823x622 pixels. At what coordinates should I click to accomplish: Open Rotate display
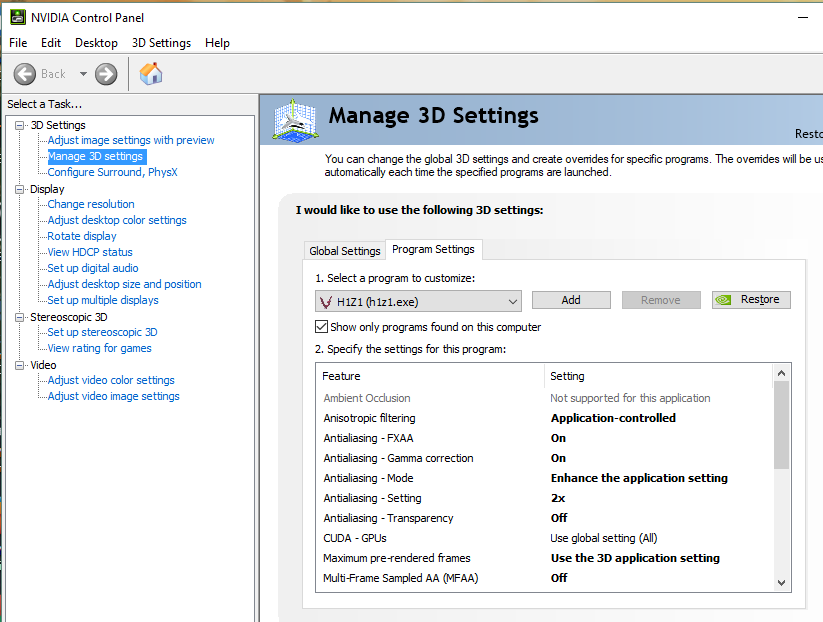click(82, 236)
